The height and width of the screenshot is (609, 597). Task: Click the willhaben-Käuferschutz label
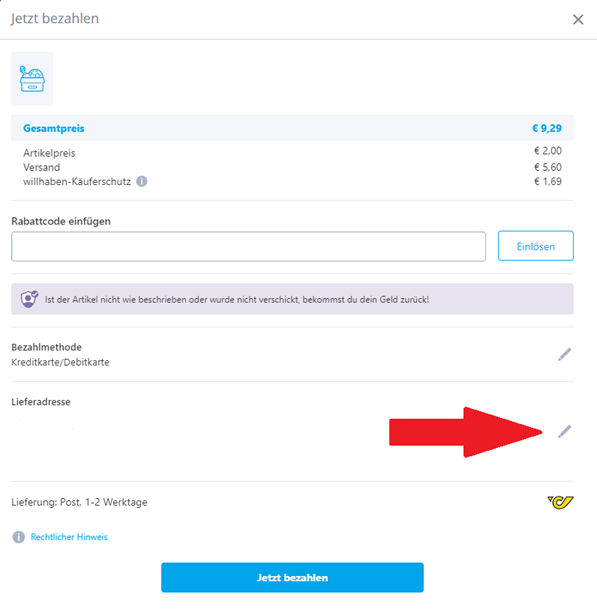[x=77, y=181]
